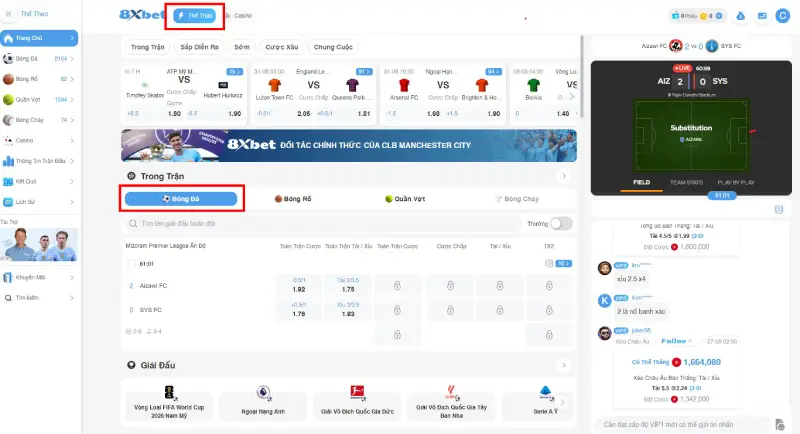The image size is (800, 434).
Task: Switch to the Quần Vợt live tab
Action: tap(405, 199)
